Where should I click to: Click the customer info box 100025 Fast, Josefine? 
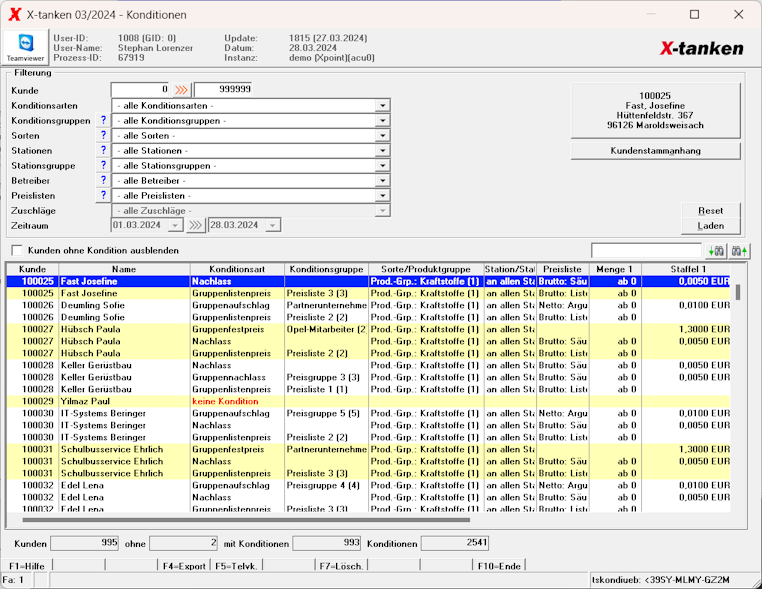coord(656,110)
